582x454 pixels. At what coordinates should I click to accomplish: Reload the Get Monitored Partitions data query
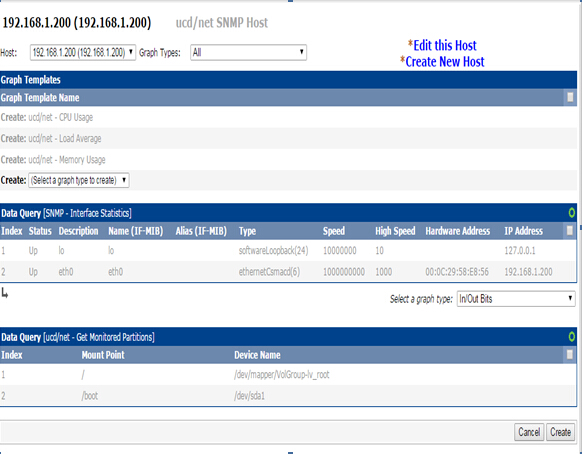point(571,337)
